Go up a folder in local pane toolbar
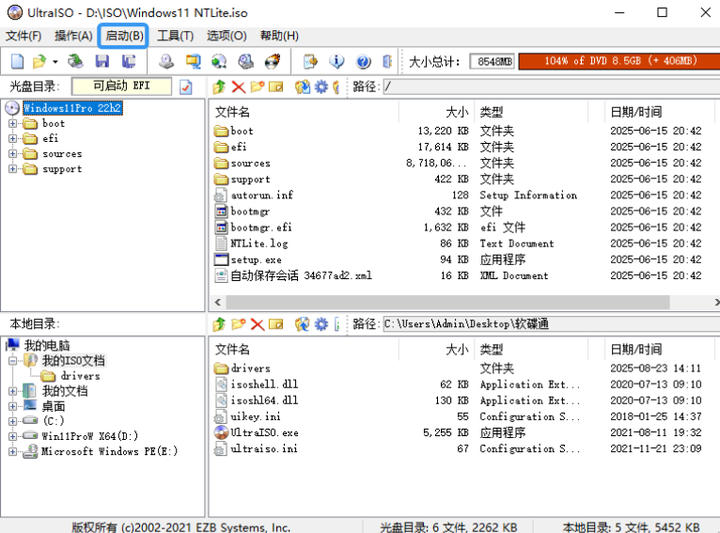The image size is (720, 533). [219, 324]
